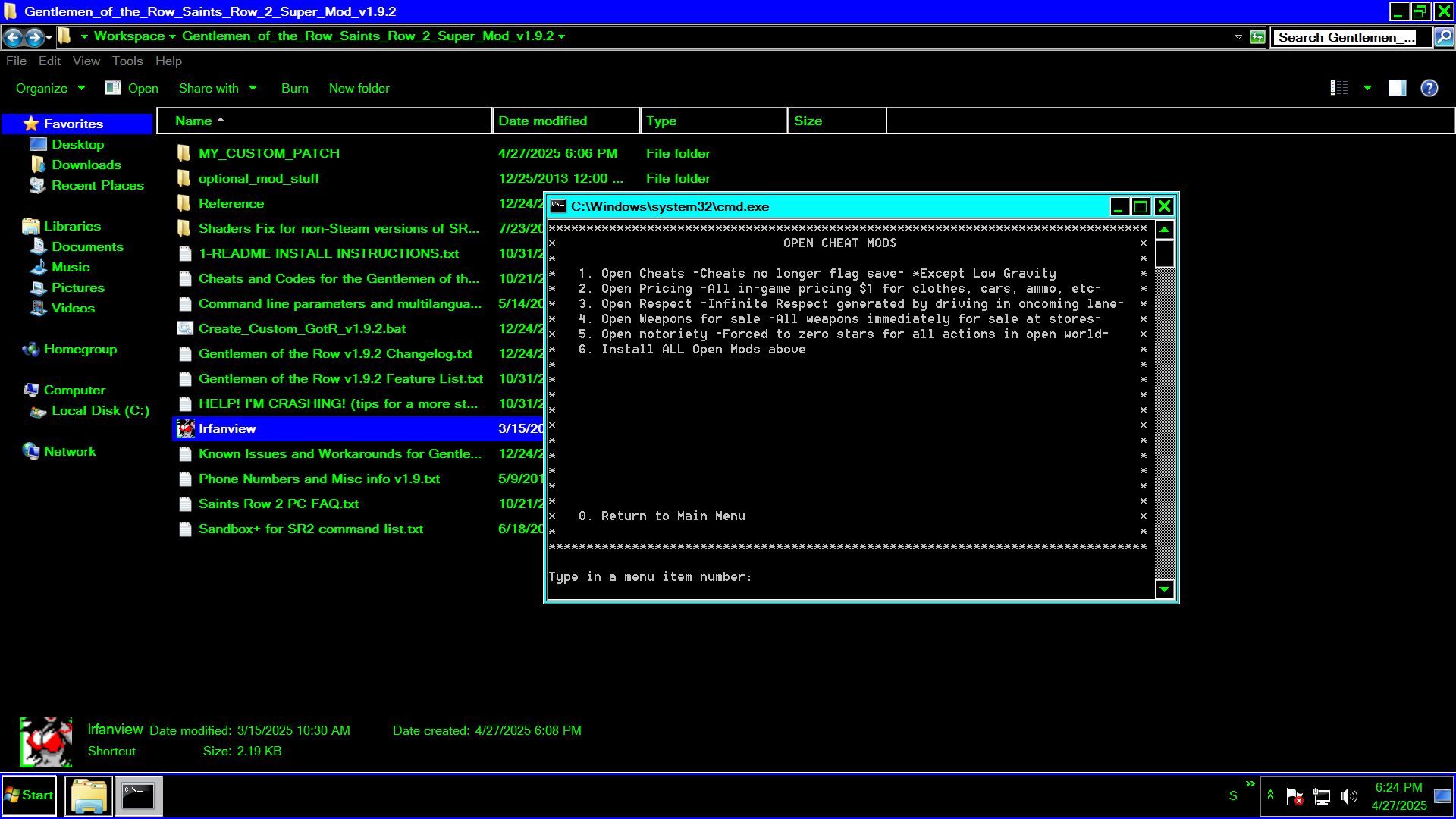Open the volume speaker tray icon
Viewport: 1456px width, 819px height.
point(1348,796)
